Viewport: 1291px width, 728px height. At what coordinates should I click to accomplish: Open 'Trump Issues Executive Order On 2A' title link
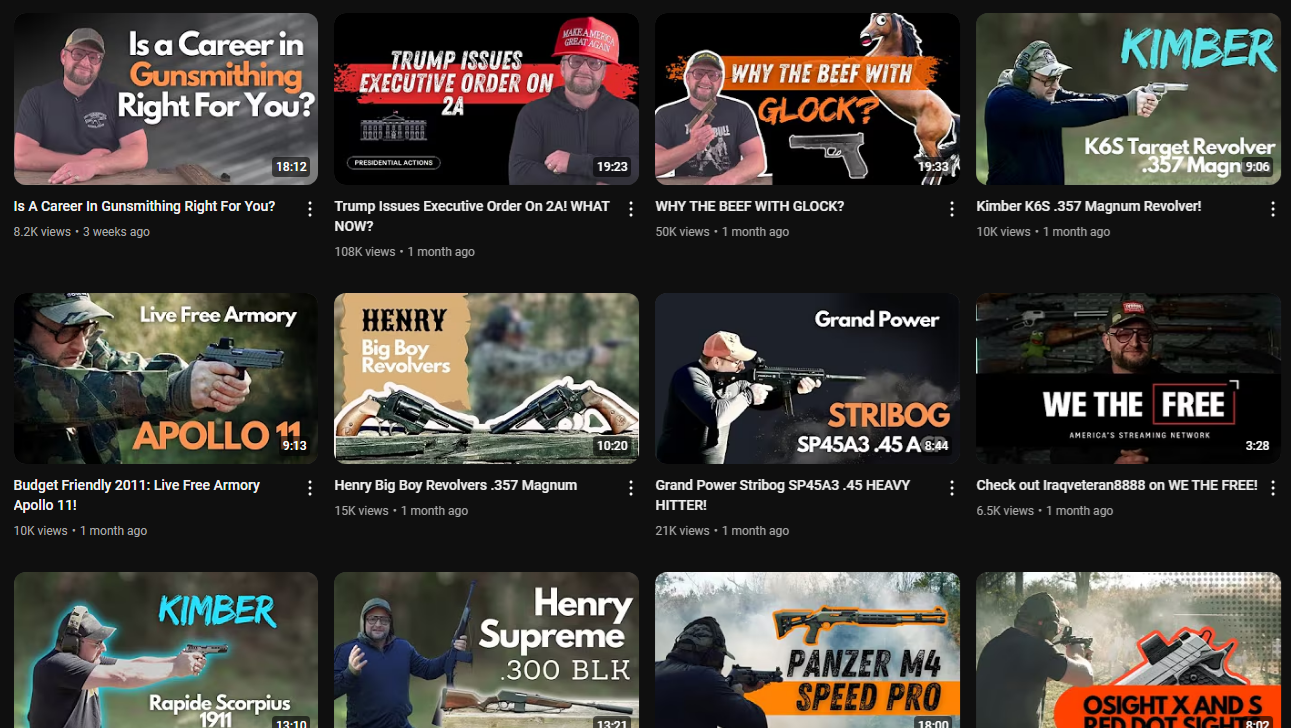[x=472, y=216]
